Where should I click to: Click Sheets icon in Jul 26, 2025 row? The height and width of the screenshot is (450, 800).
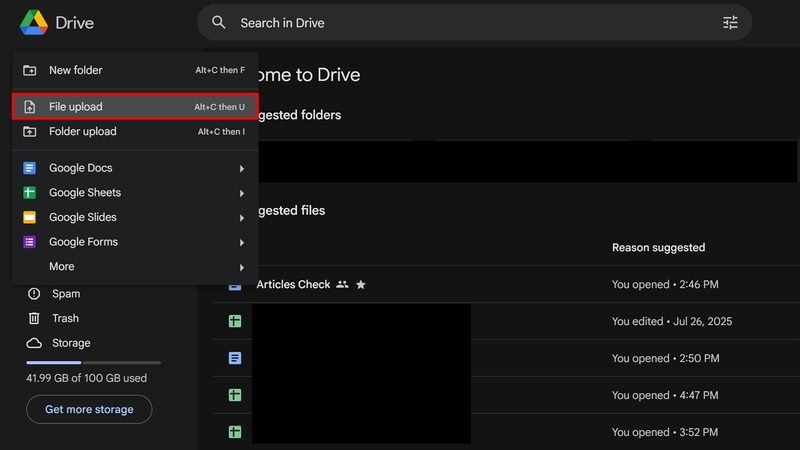click(235, 321)
